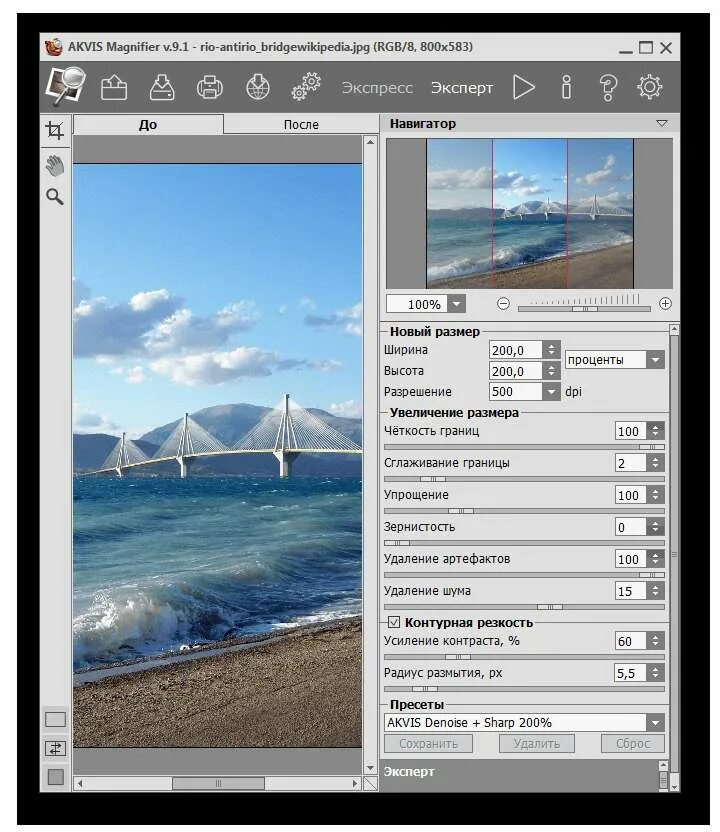Open batch processing gears icon
Viewport: 720px width, 832px height.
point(306,86)
